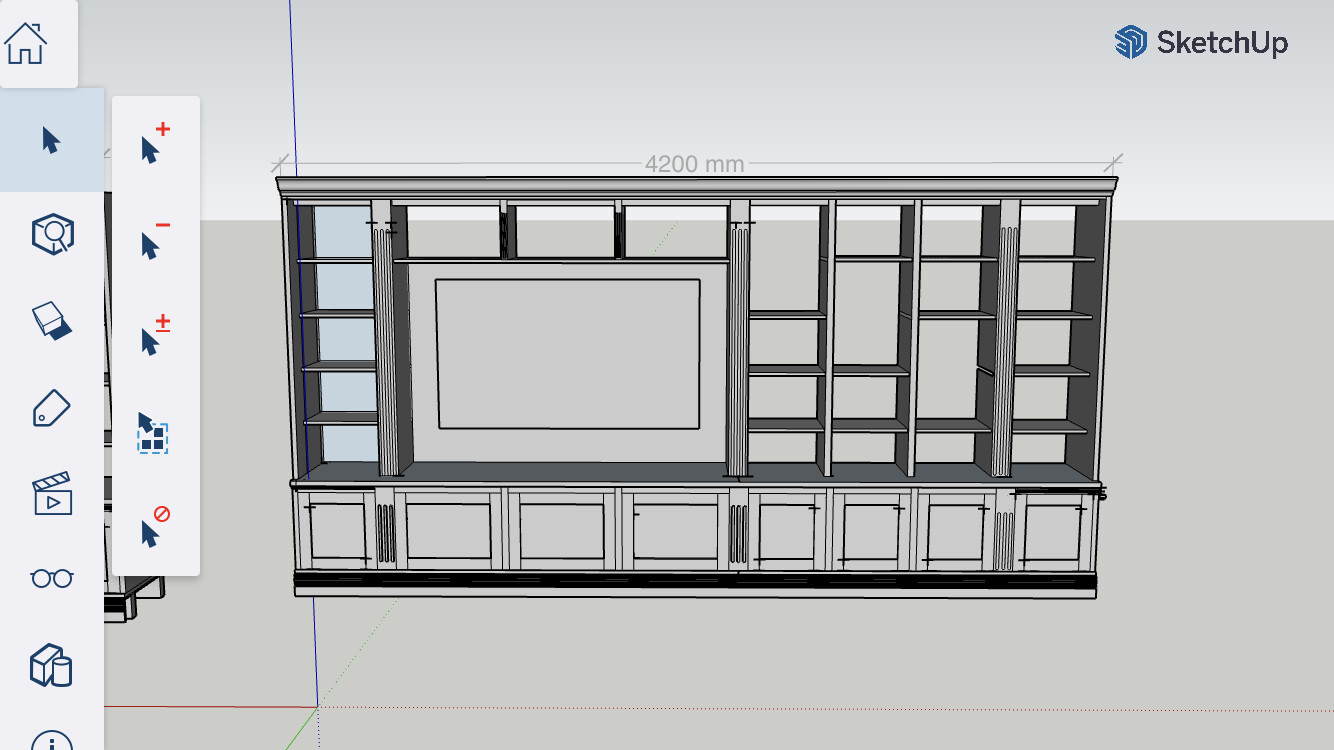Click the SketchUp logo

pos(1201,43)
